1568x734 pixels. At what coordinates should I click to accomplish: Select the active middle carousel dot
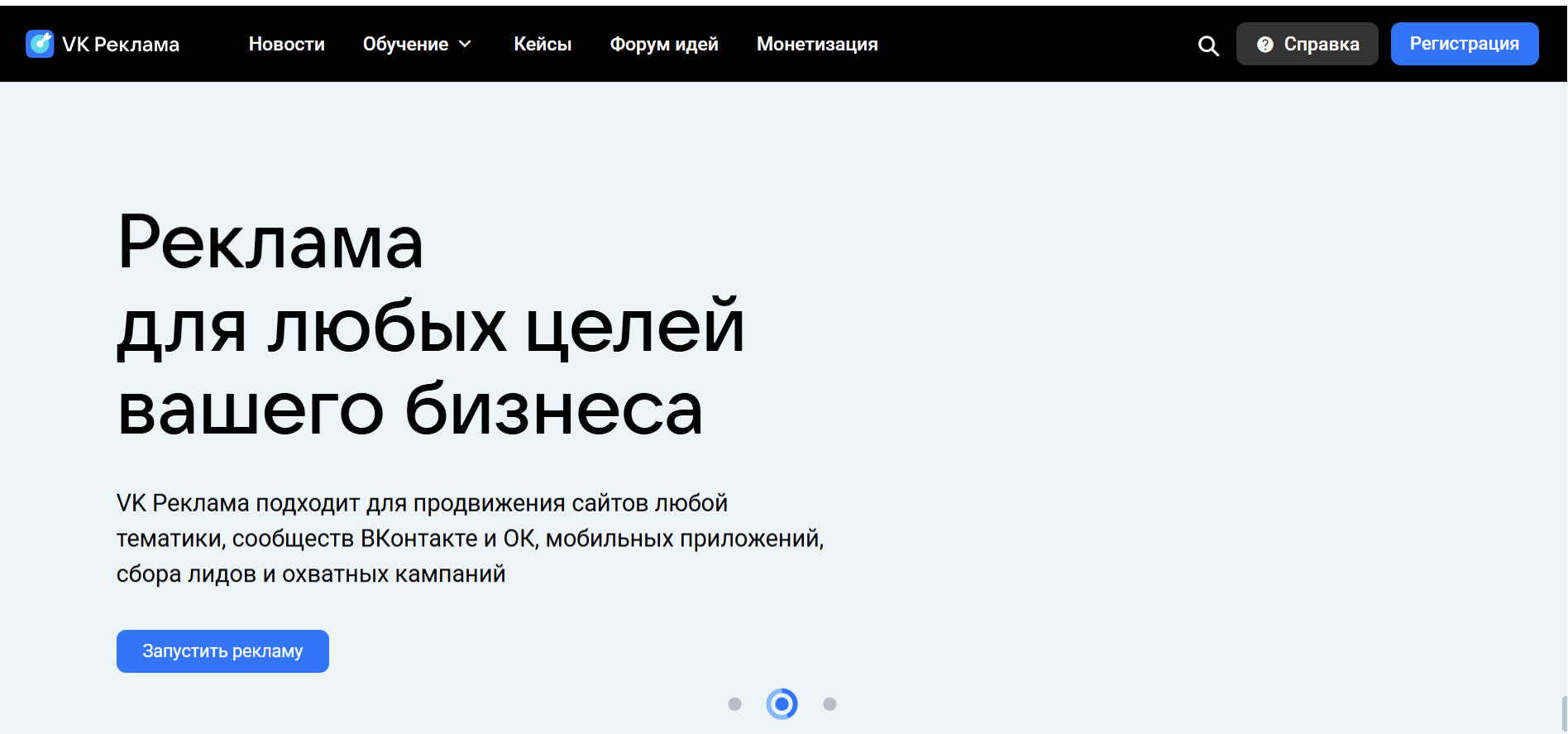click(x=782, y=704)
